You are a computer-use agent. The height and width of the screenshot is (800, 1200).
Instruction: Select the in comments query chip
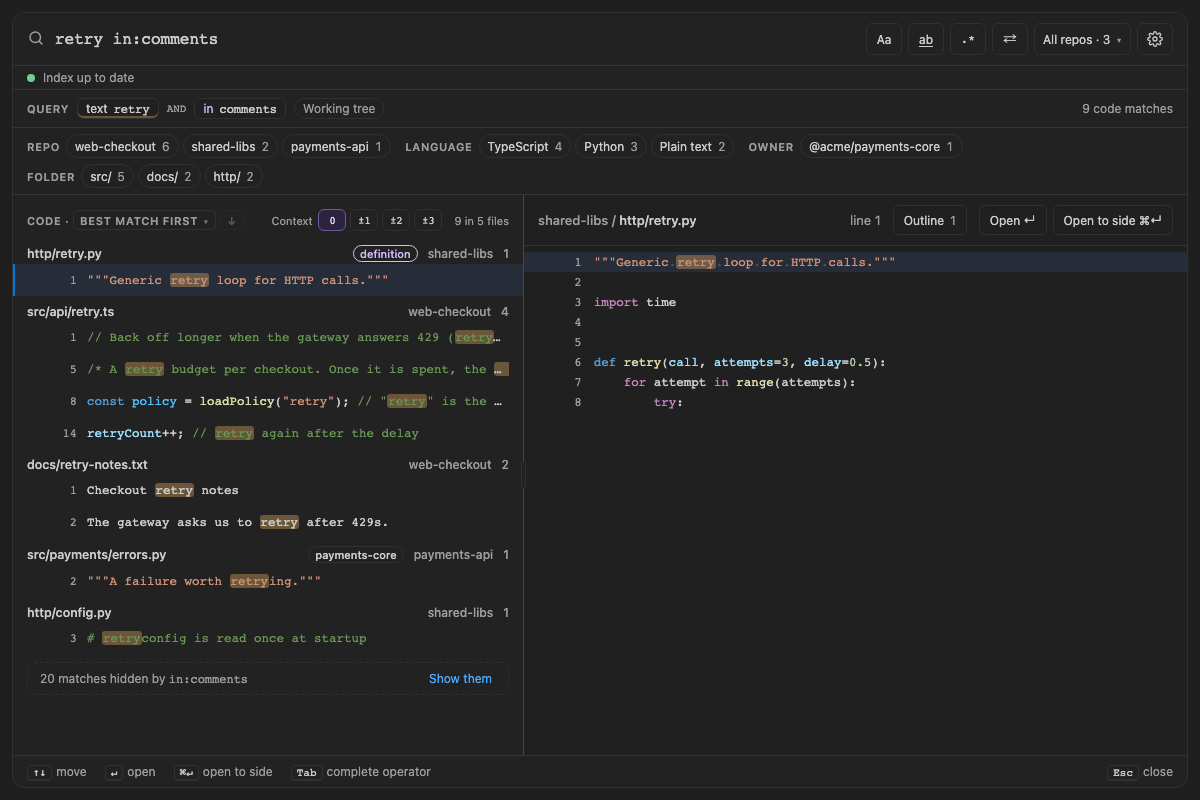240,109
